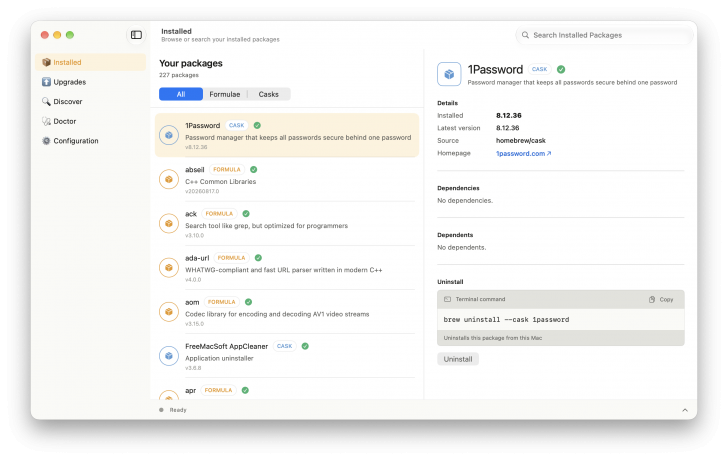The height and width of the screenshot is (460, 728).
Task: Open the 1password.com homepage link
Action: pyautogui.click(x=523, y=153)
